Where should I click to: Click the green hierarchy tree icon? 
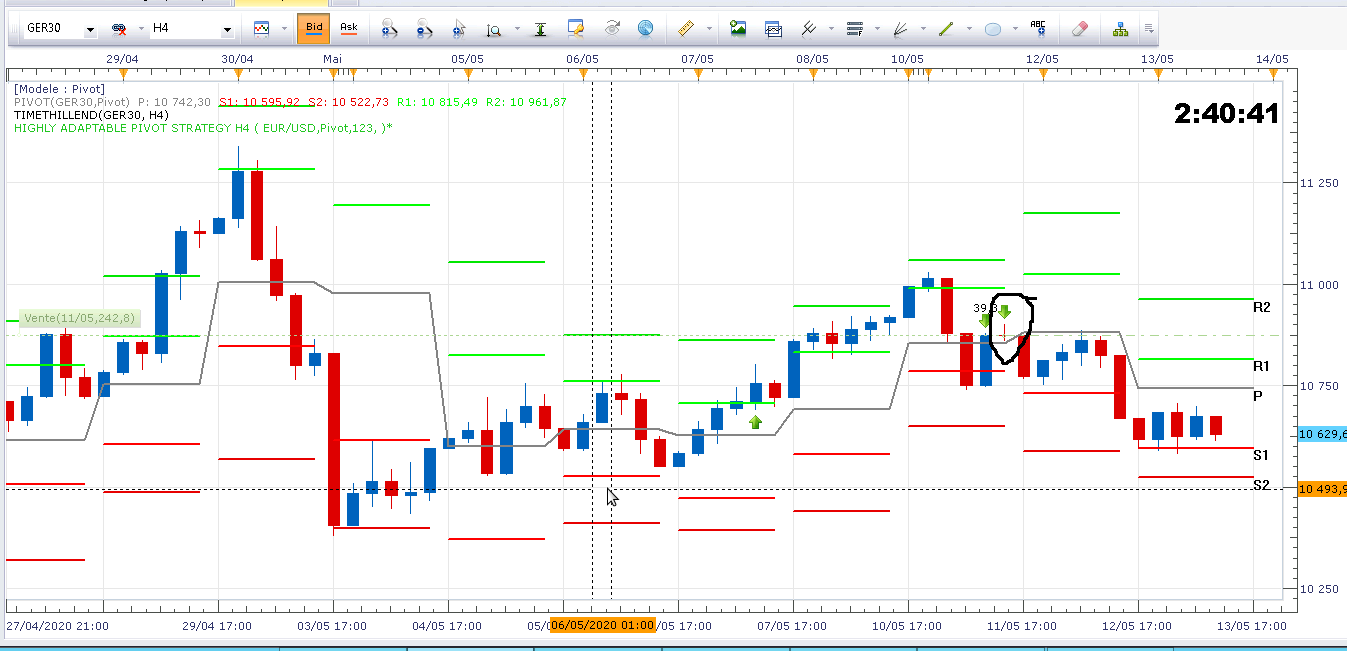coord(1120,29)
